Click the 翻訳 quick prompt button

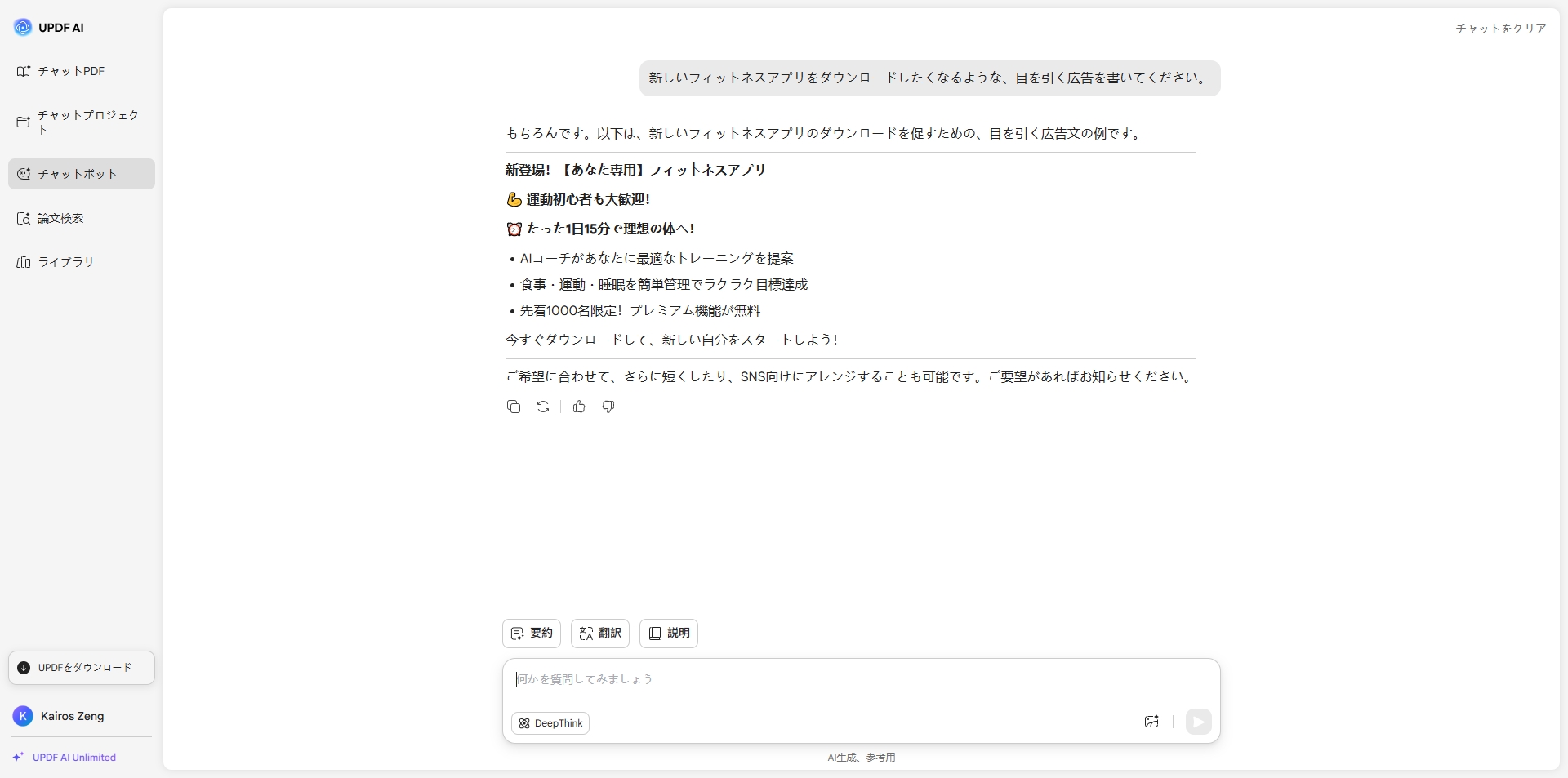[x=600, y=634]
